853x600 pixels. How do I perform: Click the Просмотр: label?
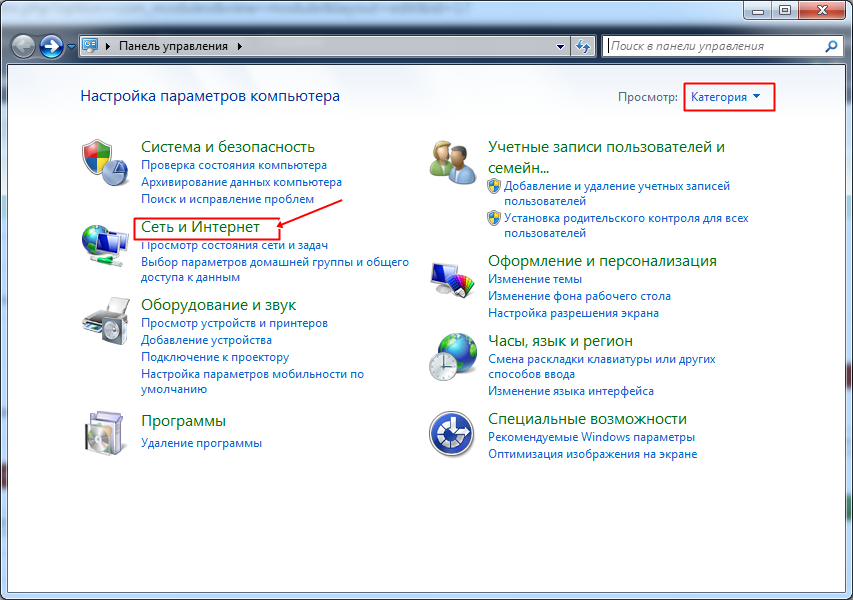[x=647, y=97]
